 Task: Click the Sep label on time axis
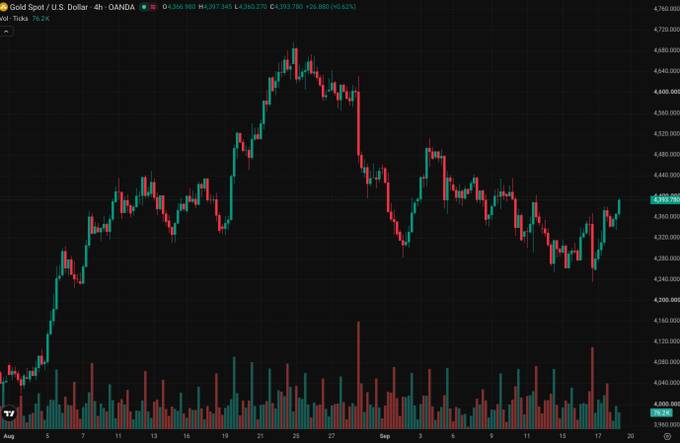pos(385,436)
